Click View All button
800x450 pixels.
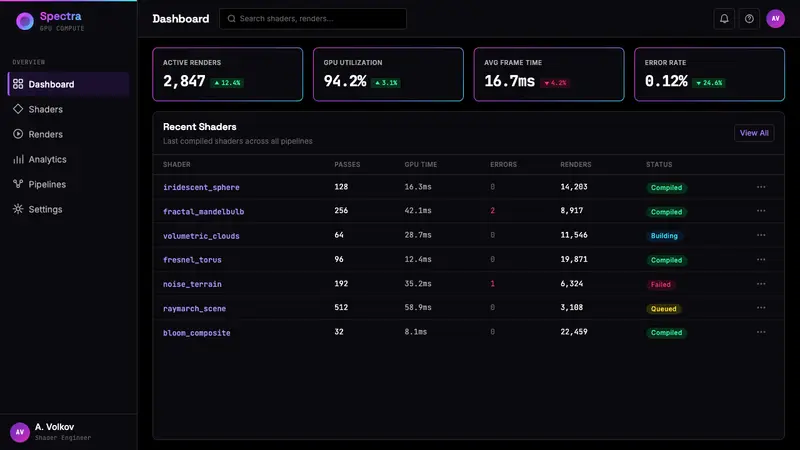pyautogui.click(x=754, y=133)
